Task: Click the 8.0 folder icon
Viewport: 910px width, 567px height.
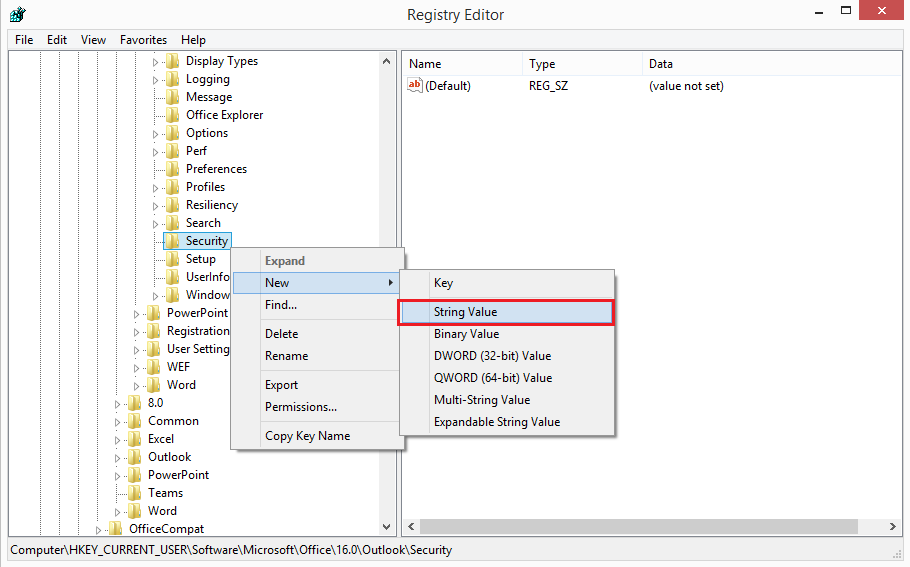Action: click(x=134, y=403)
